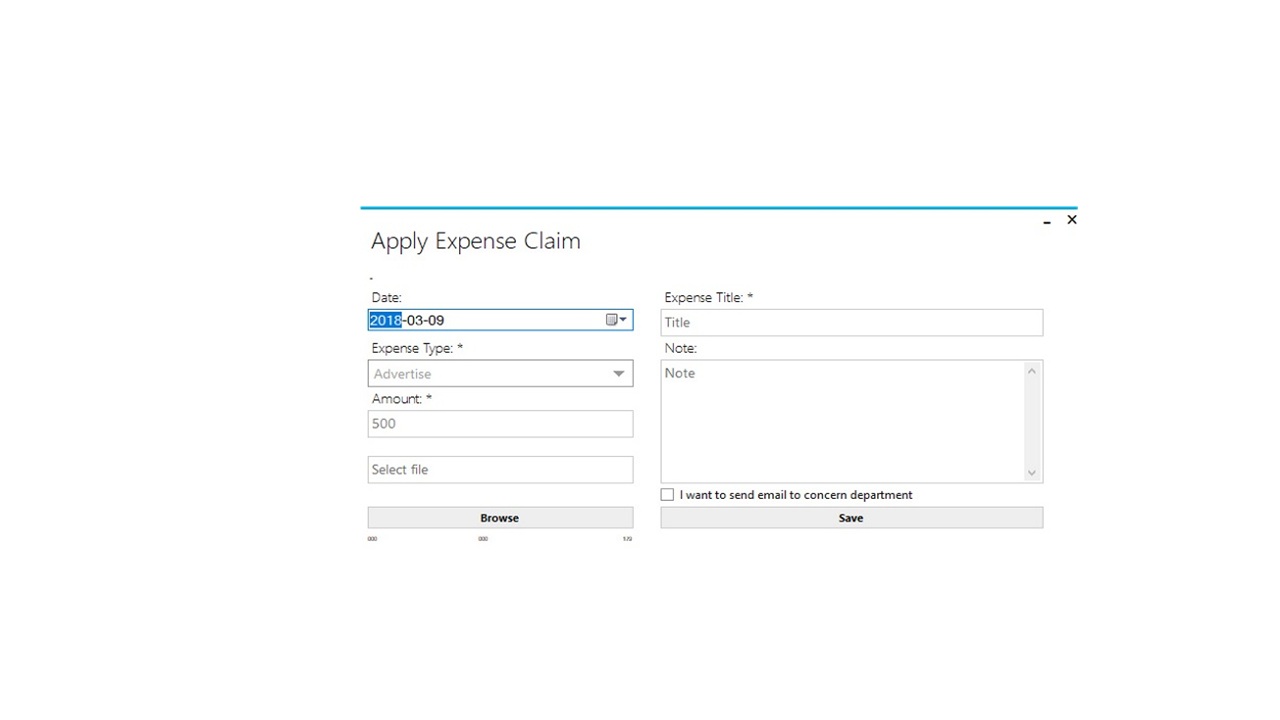Open the Advertise expense type combo box

(x=490, y=374)
